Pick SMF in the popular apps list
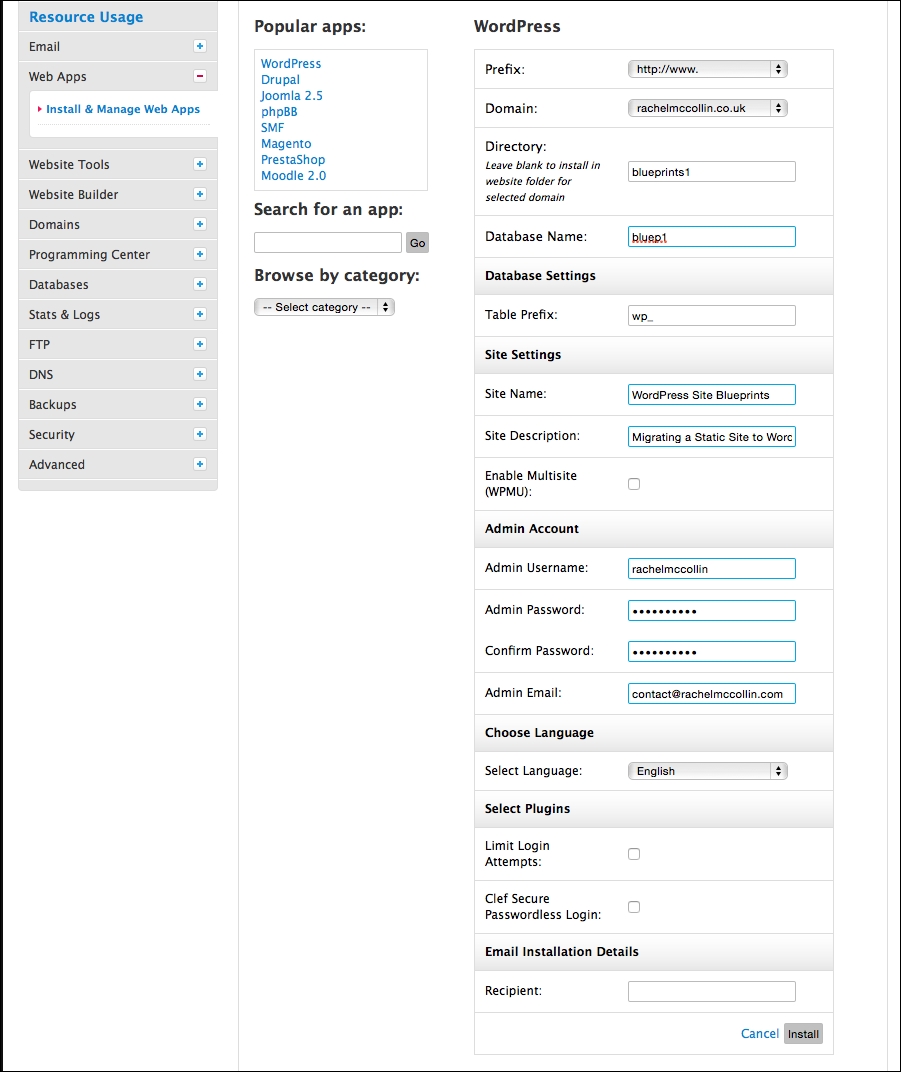This screenshot has width=901, height=1072. [272, 127]
